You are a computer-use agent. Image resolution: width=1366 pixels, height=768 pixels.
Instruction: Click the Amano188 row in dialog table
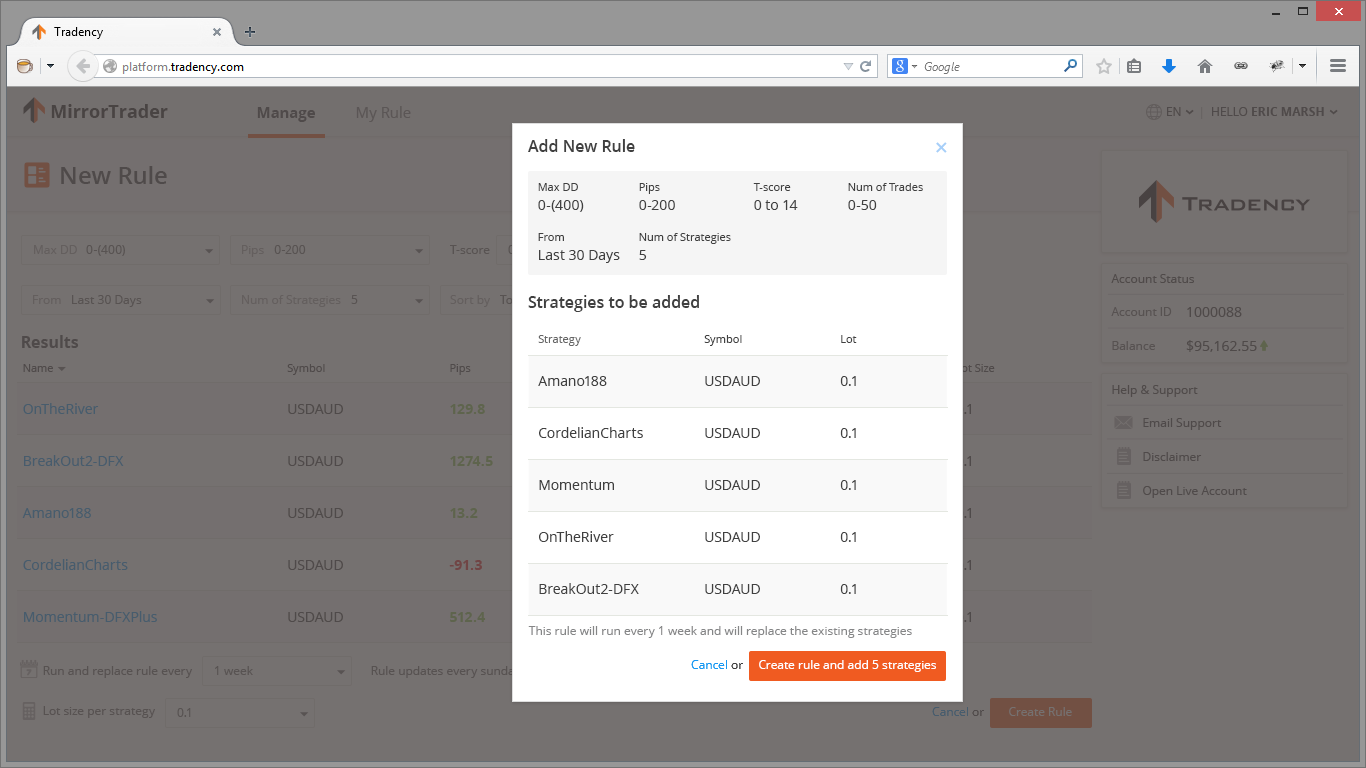tap(737, 381)
